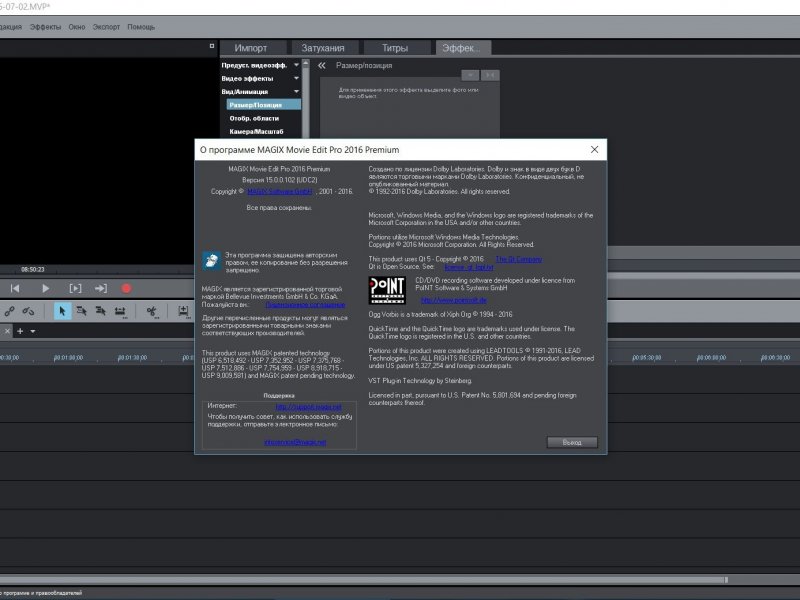Click the infoservice@magix.net email link
The width and height of the screenshot is (800, 600).
click(295, 442)
